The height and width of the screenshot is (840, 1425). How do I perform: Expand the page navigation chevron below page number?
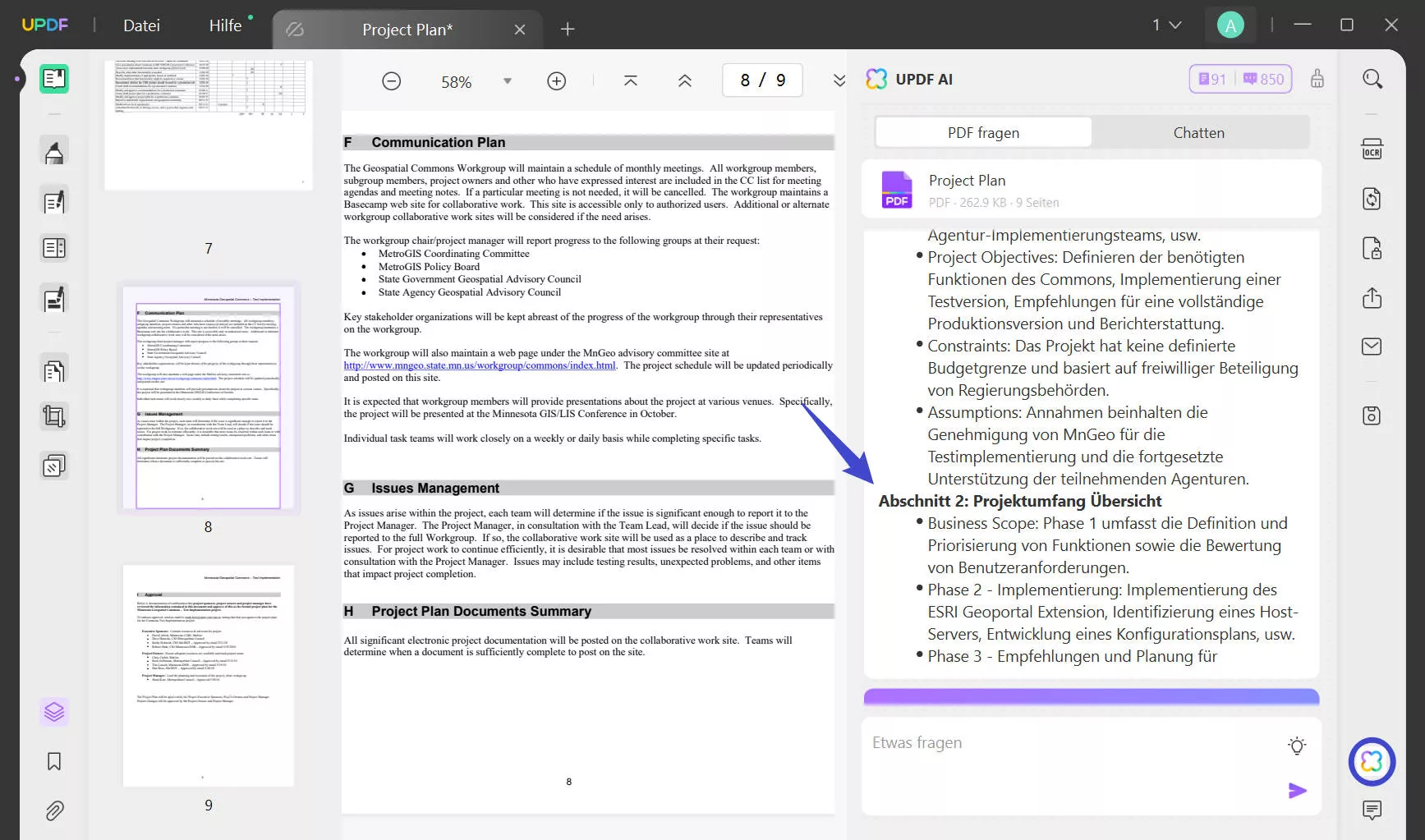pyautogui.click(x=839, y=80)
